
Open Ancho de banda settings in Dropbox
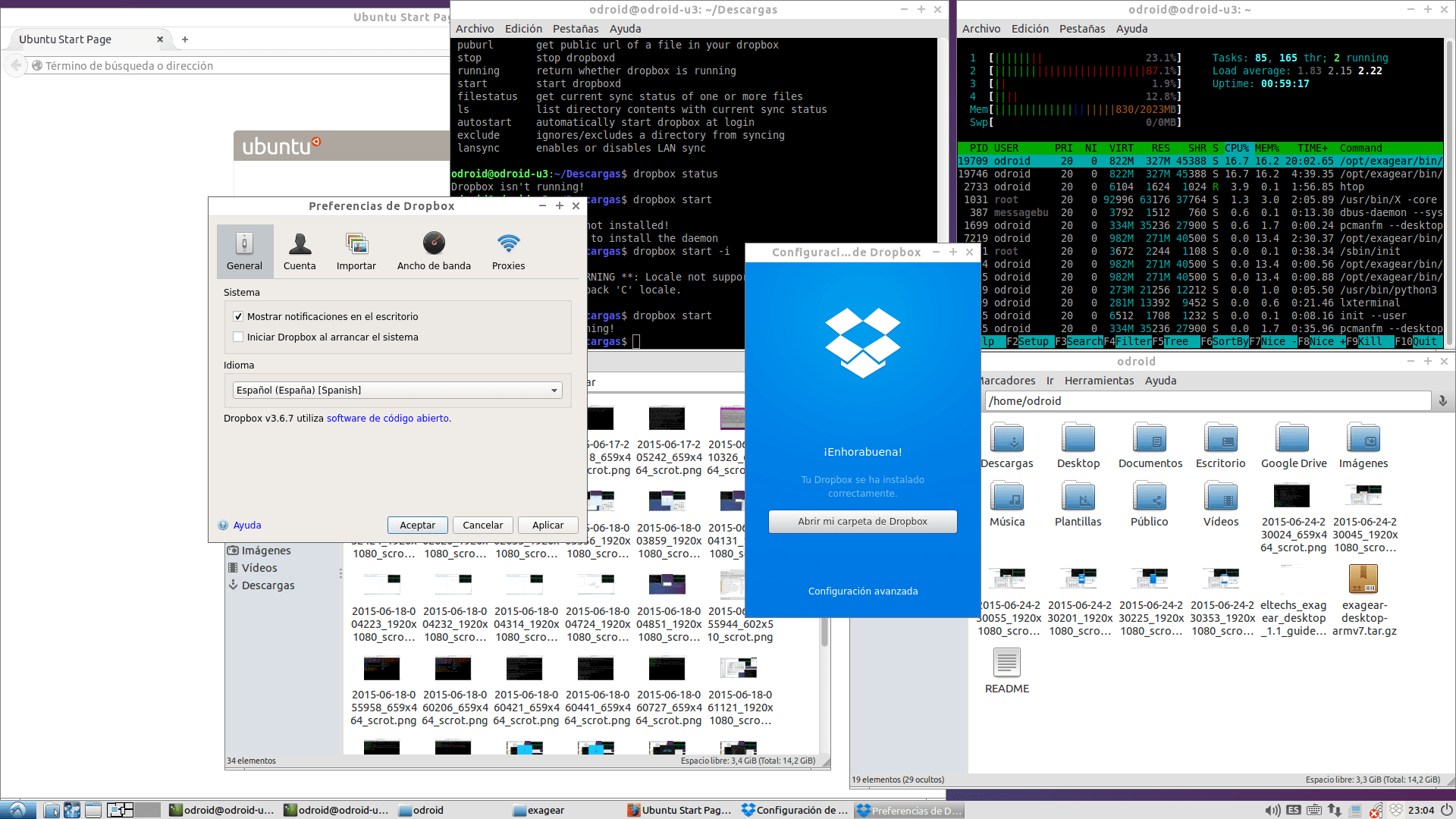coord(434,251)
